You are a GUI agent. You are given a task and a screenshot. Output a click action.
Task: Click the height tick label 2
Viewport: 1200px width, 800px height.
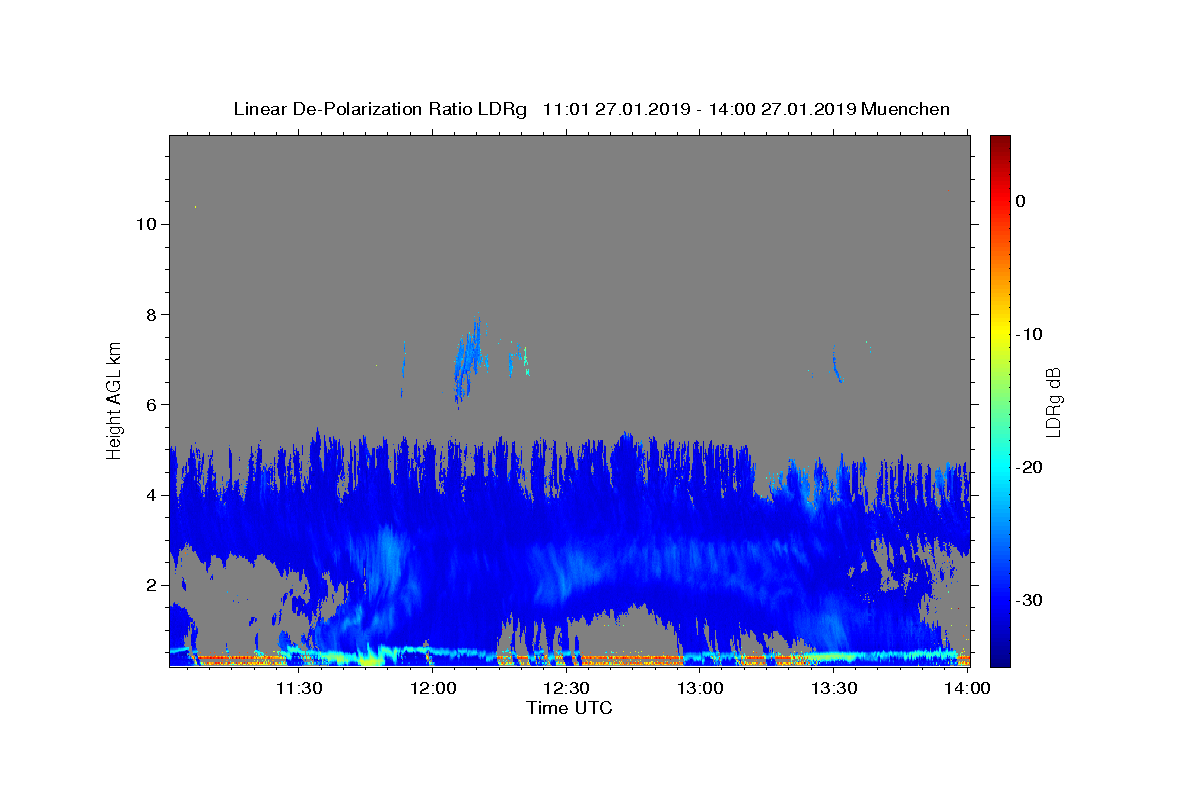click(150, 585)
